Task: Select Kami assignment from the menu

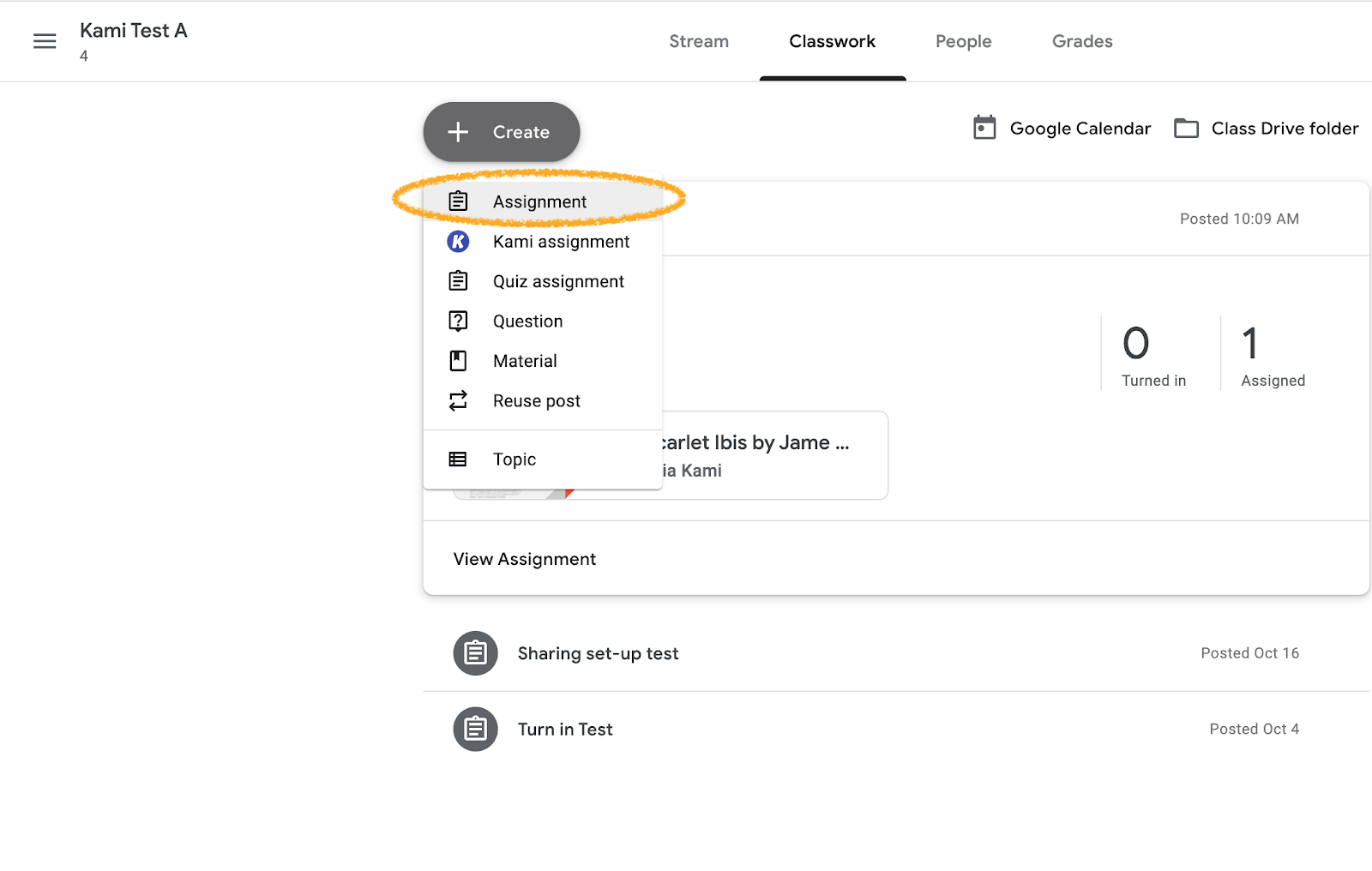Action: point(560,241)
